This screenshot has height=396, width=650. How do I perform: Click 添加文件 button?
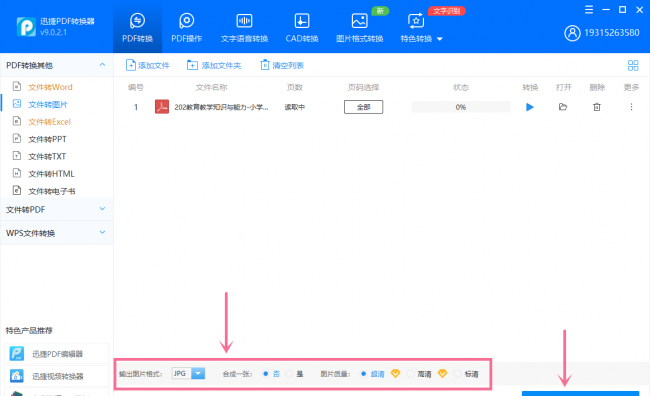pyautogui.click(x=148, y=65)
